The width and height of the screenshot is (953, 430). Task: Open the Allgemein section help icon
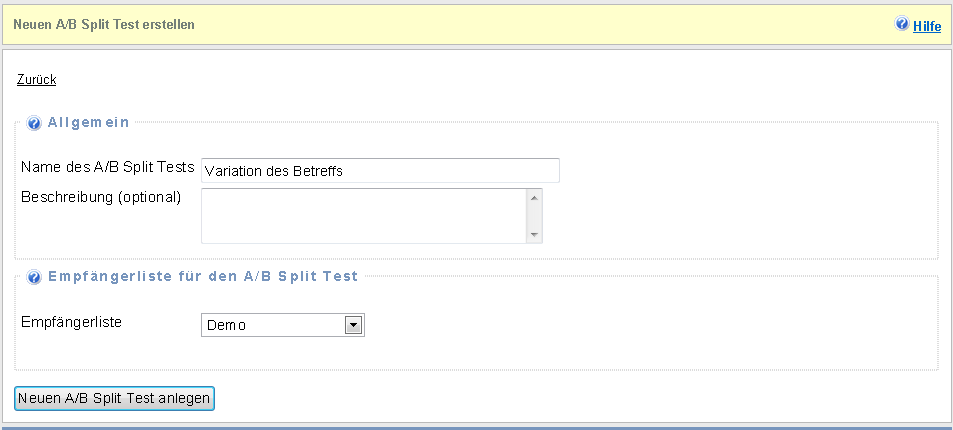coord(34,123)
